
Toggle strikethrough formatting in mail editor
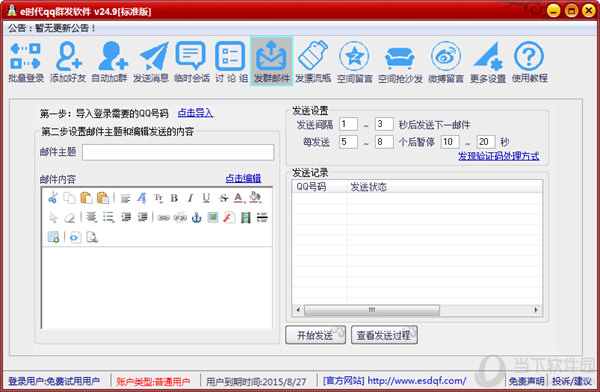tap(223, 198)
